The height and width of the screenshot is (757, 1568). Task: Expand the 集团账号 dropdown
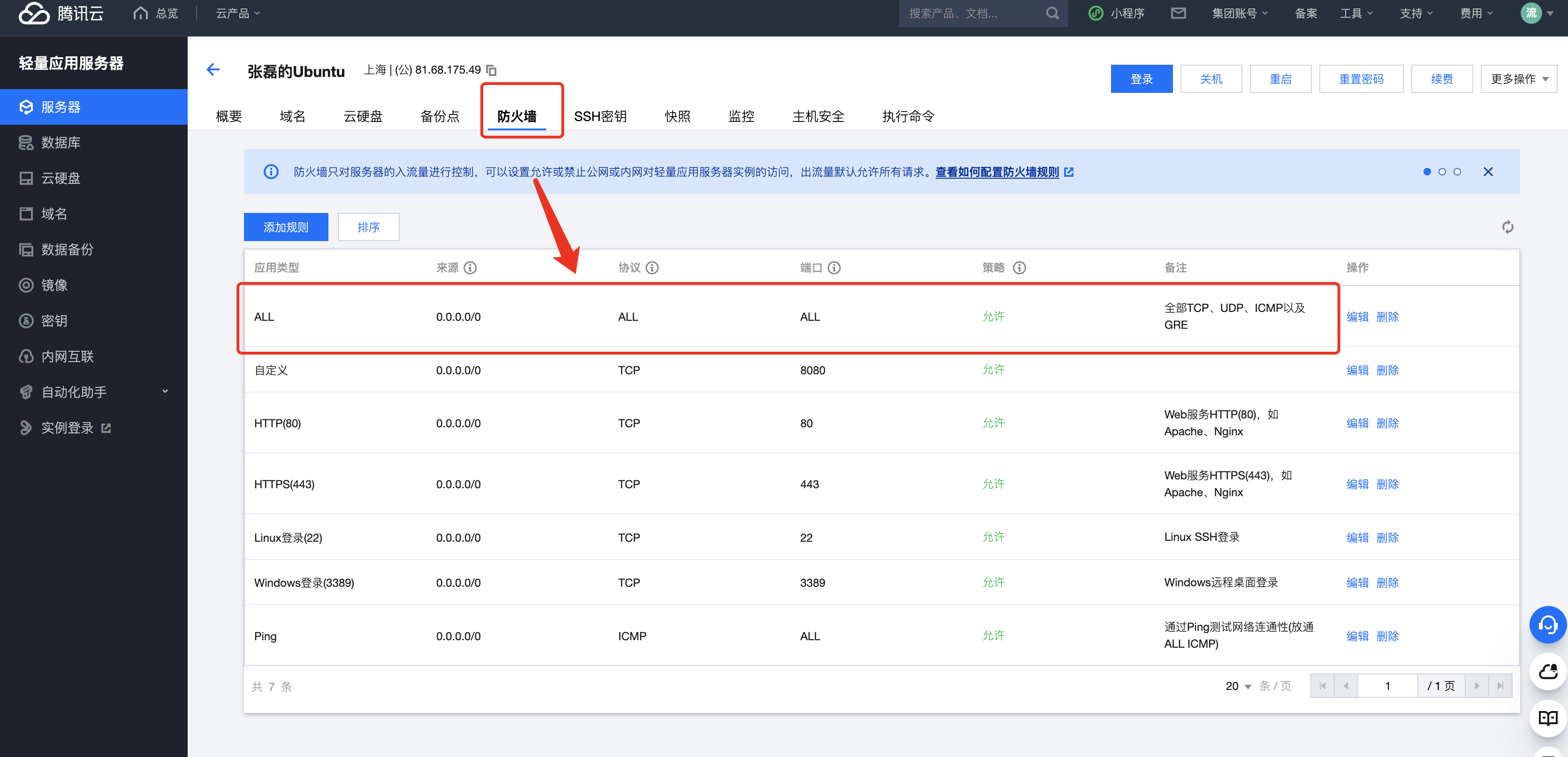[x=1240, y=14]
